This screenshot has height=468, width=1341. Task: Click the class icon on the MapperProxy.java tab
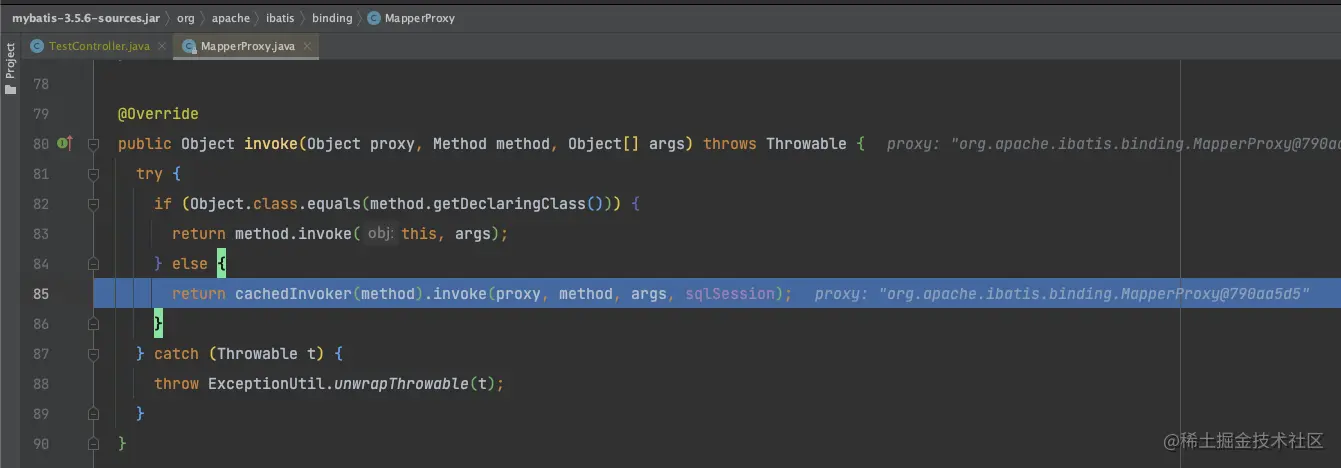[x=189, y=46]
